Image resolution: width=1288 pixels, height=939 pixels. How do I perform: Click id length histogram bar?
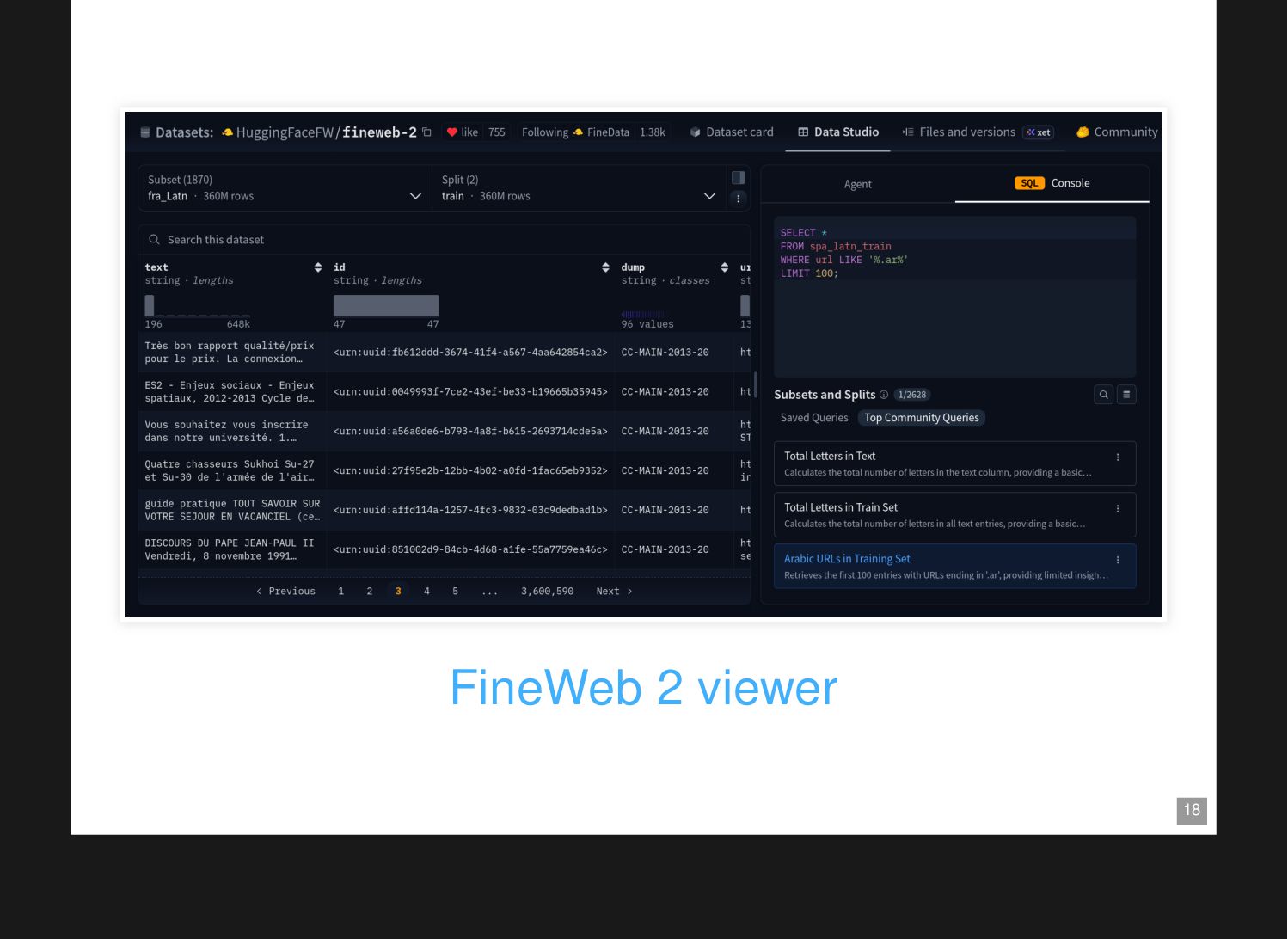point(386,305)
